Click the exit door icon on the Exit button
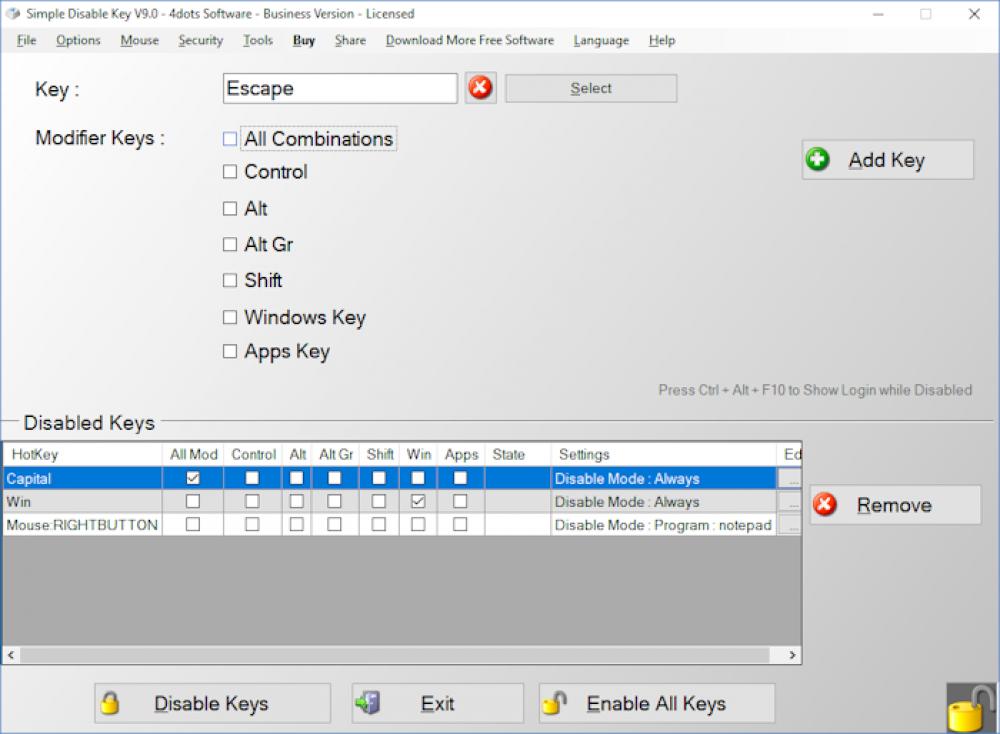 pos(369,703)
